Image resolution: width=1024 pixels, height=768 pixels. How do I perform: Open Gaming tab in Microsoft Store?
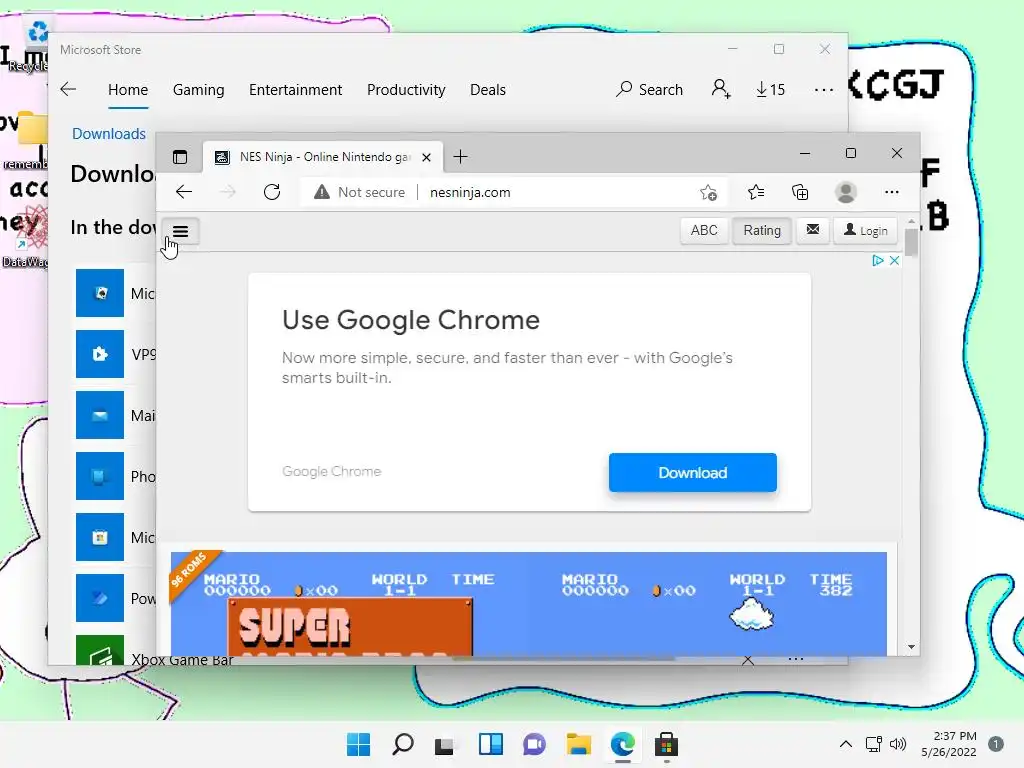click(x=199, y=89)
